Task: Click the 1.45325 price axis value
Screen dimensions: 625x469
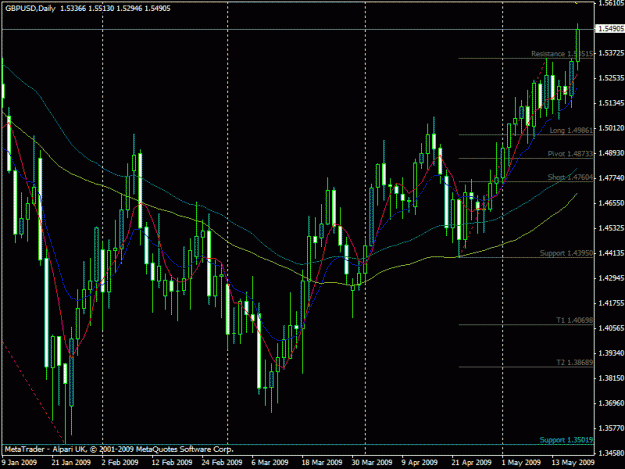Action: tap(611, 228)
